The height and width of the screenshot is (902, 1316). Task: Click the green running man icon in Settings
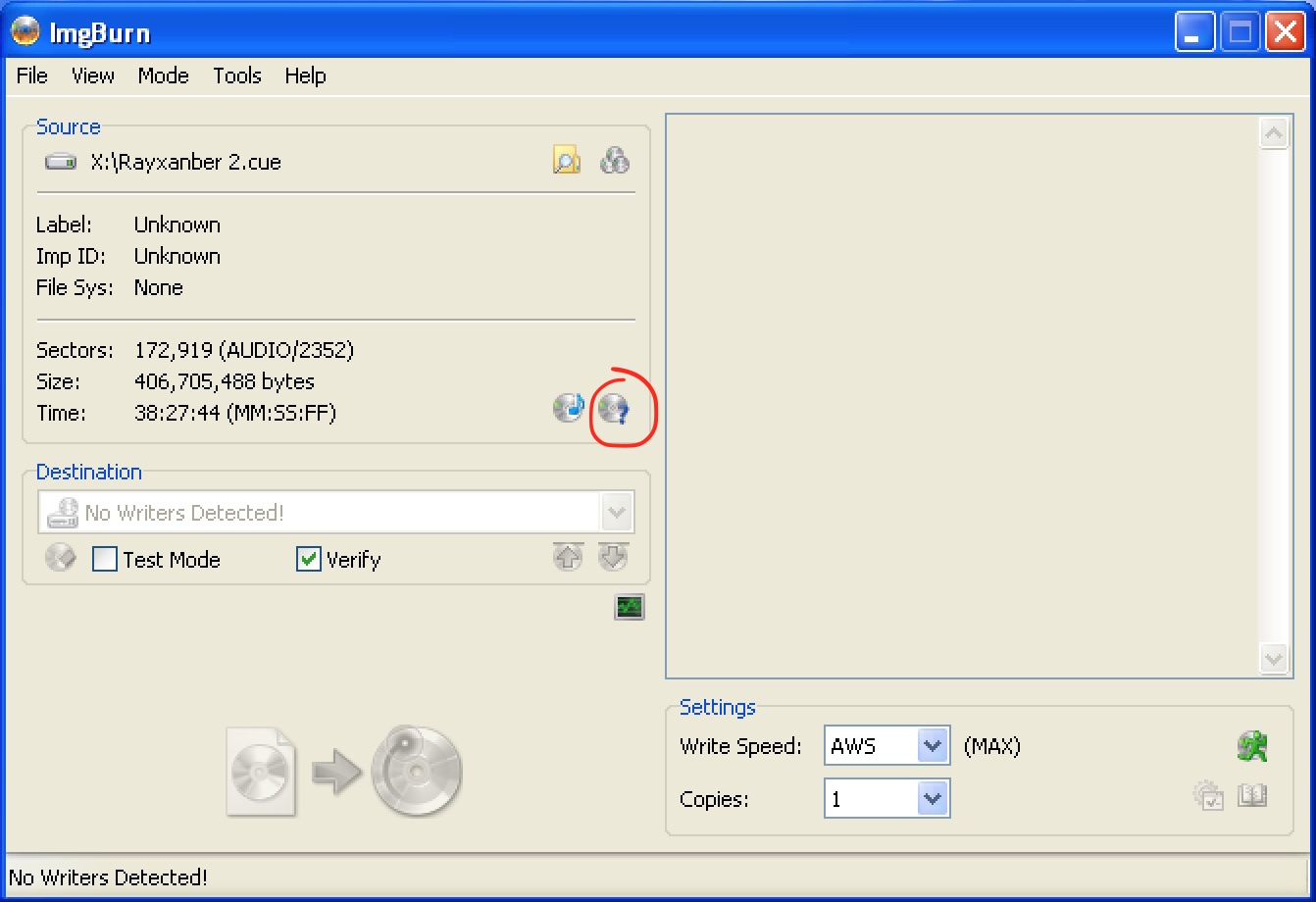pyautogui.click(x=1252, y=746)
